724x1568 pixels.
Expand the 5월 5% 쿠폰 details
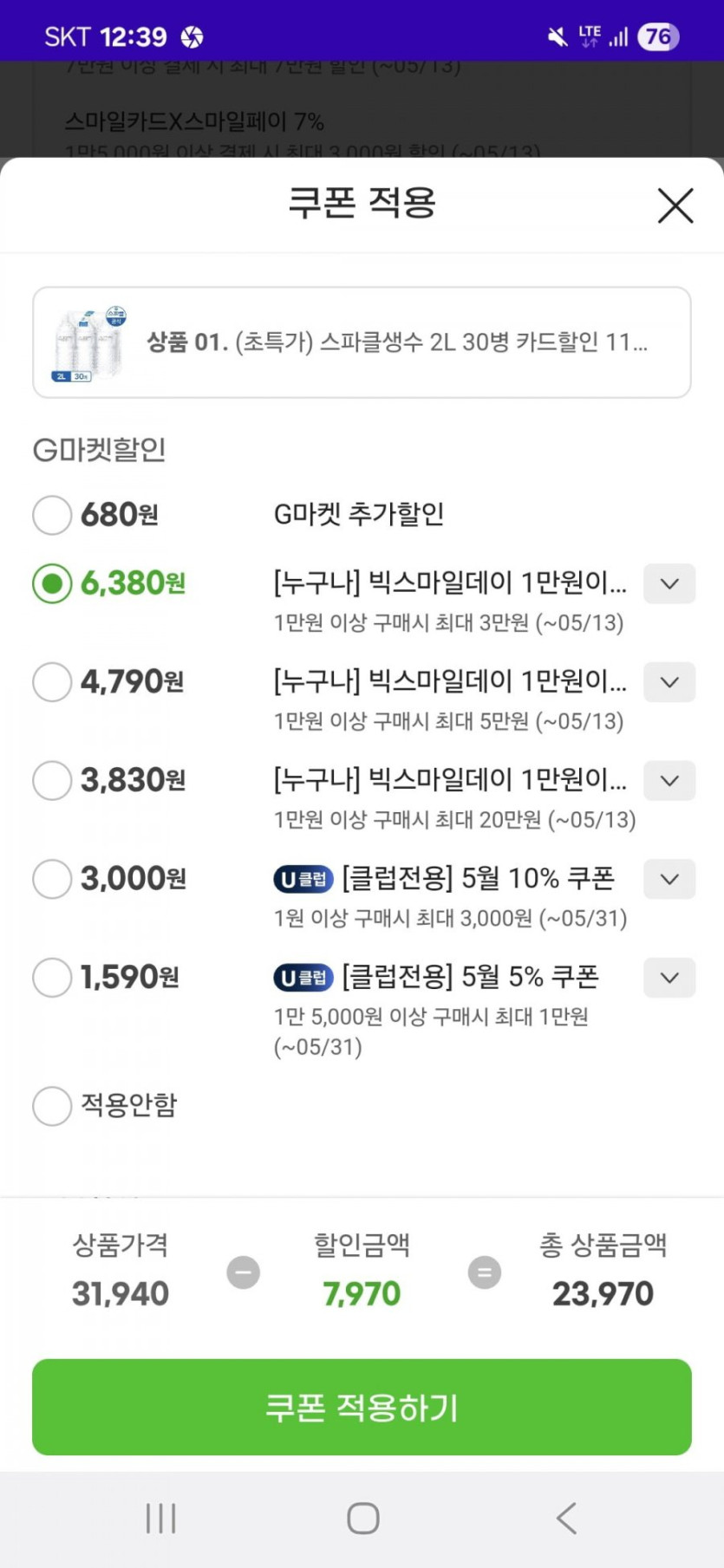(669, 978)
